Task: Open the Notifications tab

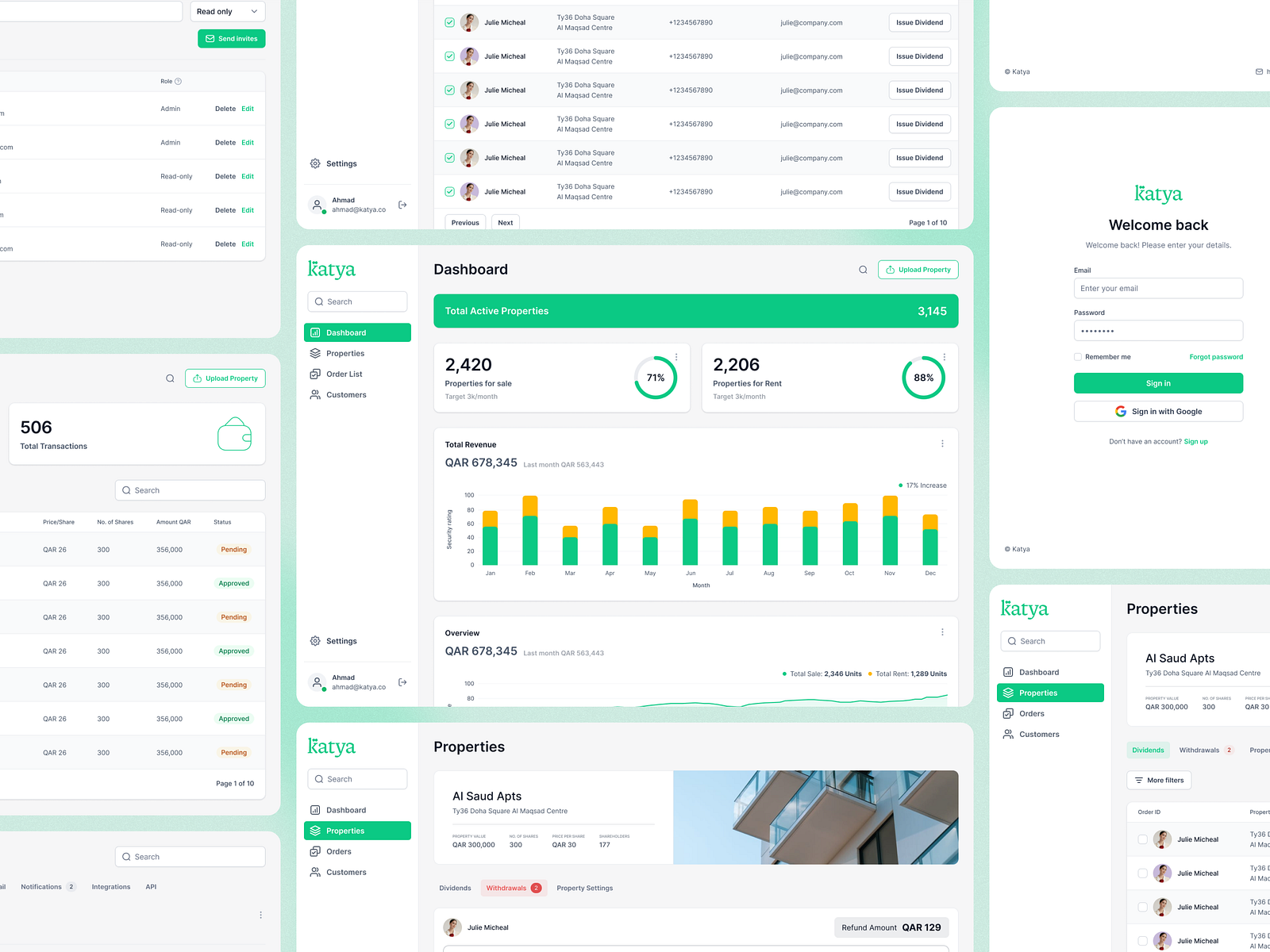Action: [42, 886]
